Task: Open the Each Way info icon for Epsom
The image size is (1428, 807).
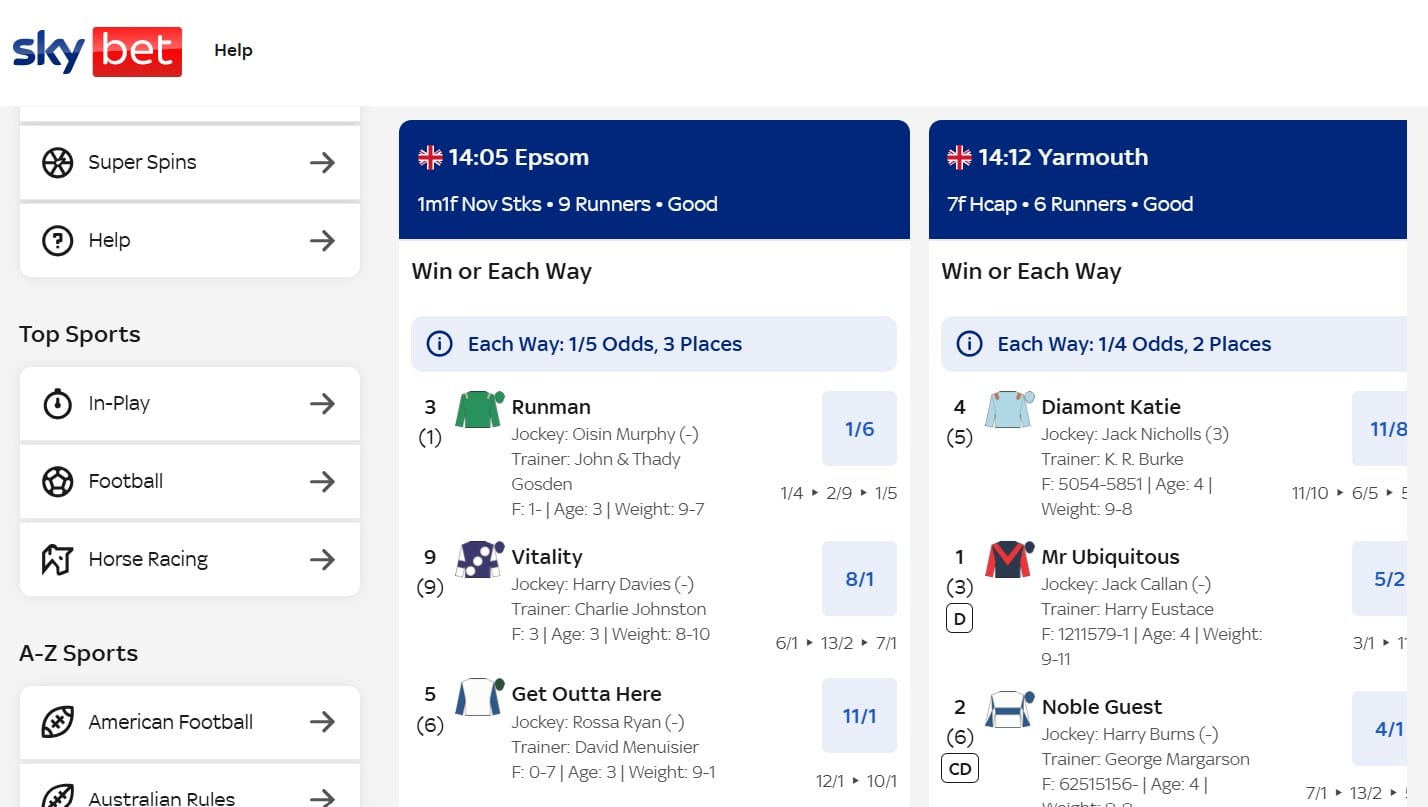Action: point(438,344)
